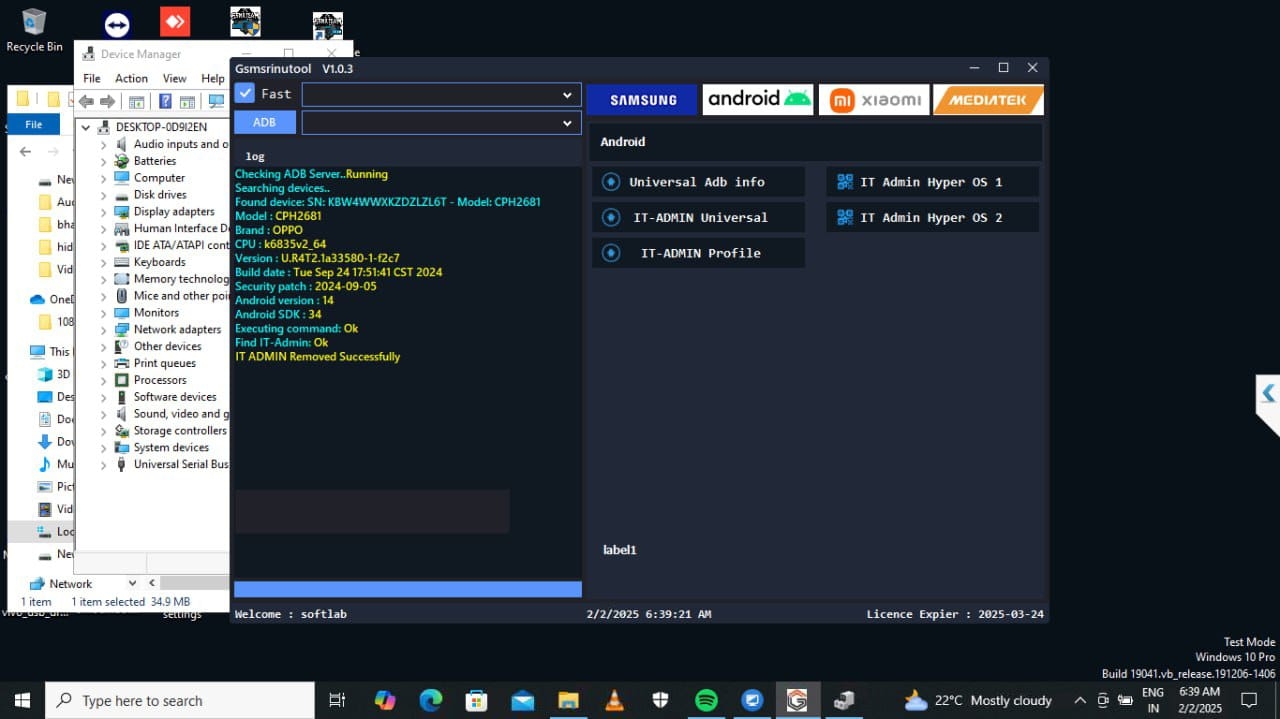Open the Action menu in Device Manager
This screenshot has width=1280, height=719.
tap(131, 78)
